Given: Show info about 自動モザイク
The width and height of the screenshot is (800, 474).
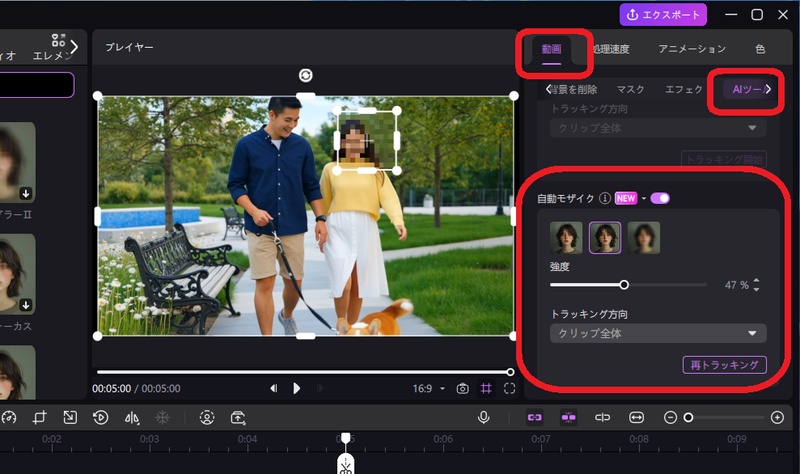Looking at the screenshot, I should 605,198.
